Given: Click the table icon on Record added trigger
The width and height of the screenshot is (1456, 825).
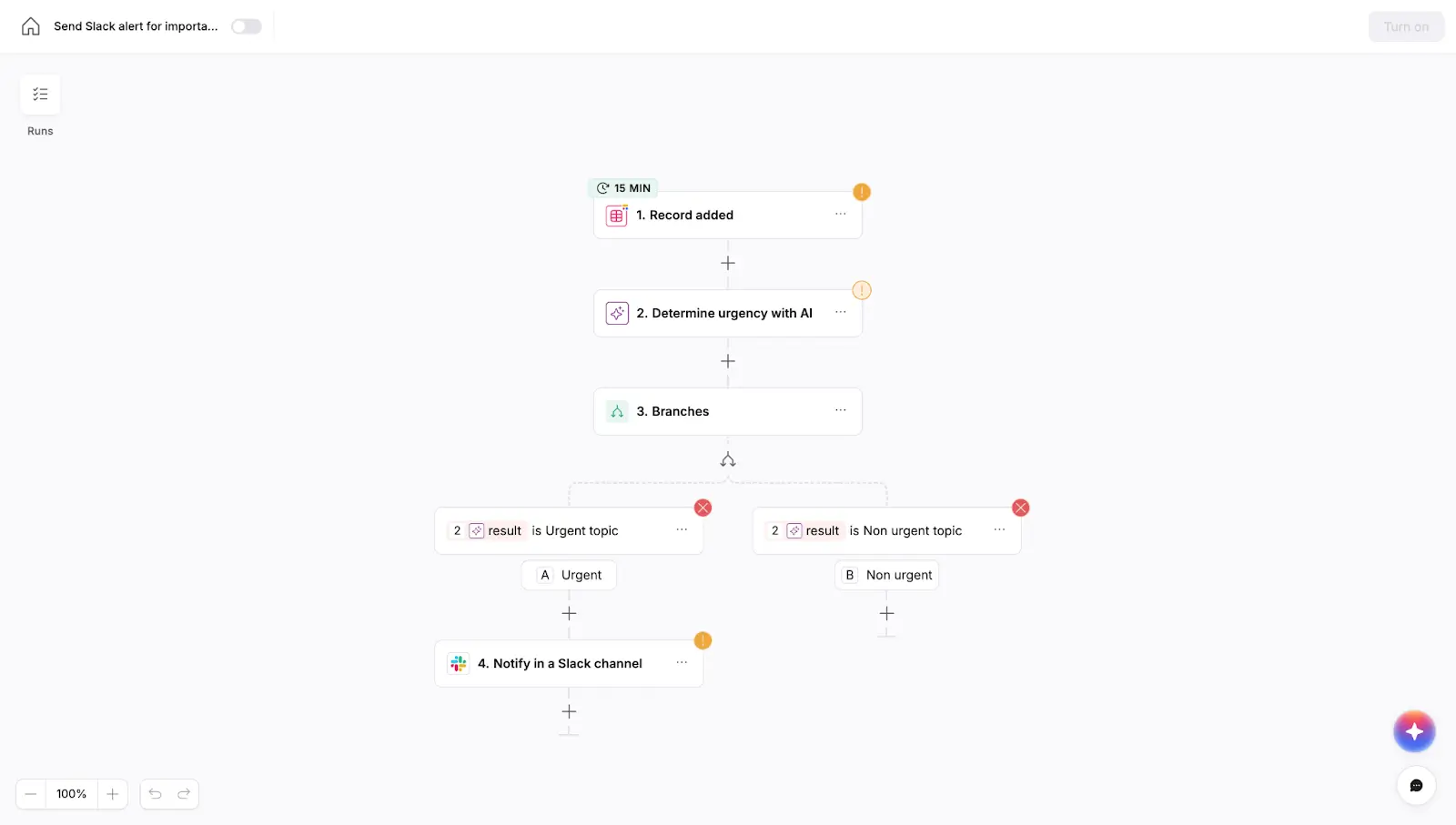Looking at the screenshot, I should tap(617, 216).
